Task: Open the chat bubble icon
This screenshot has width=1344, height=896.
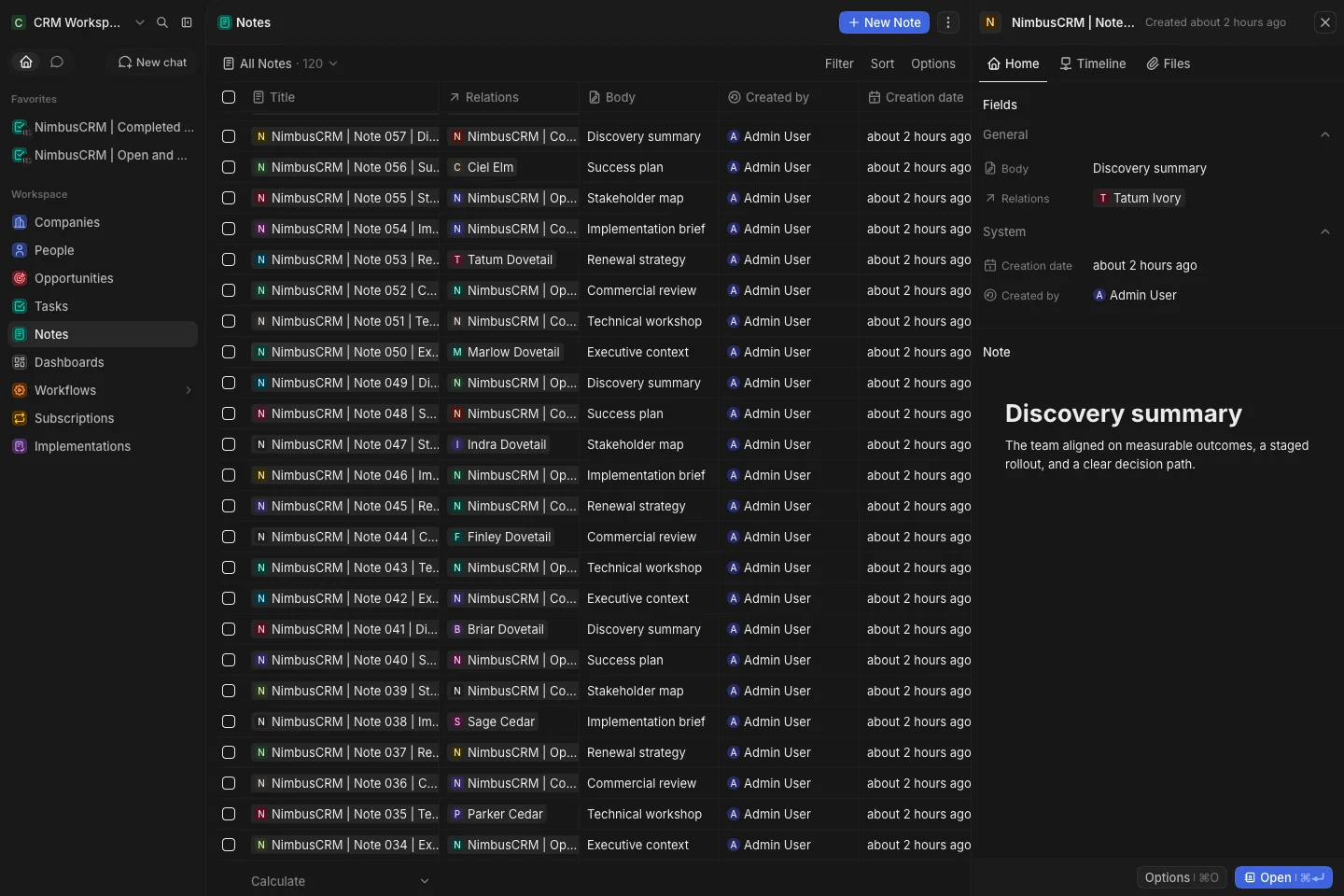Action: [x=57, y=62]
